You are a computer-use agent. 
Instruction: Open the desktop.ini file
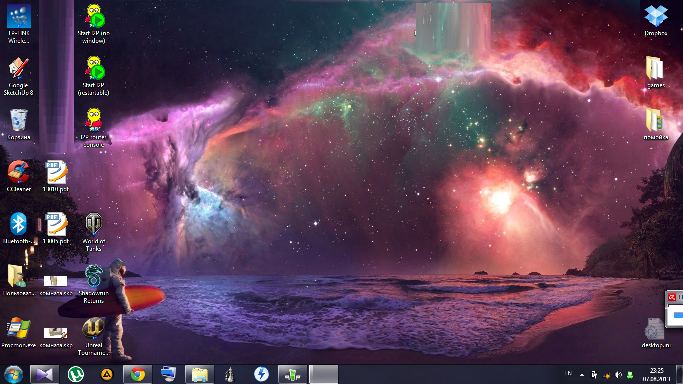(655, 333)
